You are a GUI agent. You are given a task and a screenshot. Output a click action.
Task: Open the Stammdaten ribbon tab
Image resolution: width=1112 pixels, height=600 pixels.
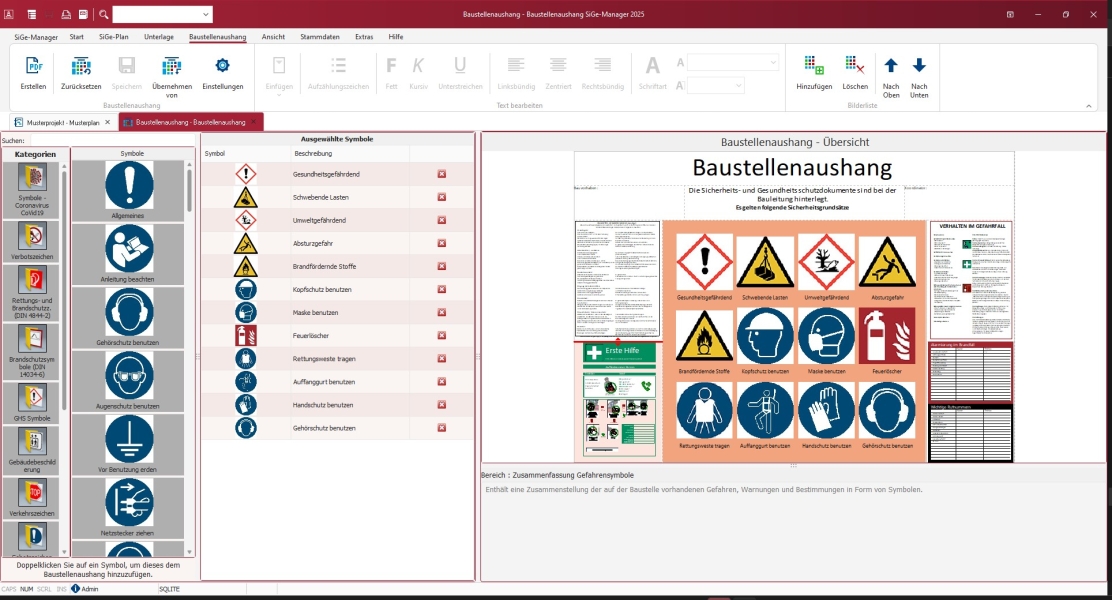click(320, 37)
